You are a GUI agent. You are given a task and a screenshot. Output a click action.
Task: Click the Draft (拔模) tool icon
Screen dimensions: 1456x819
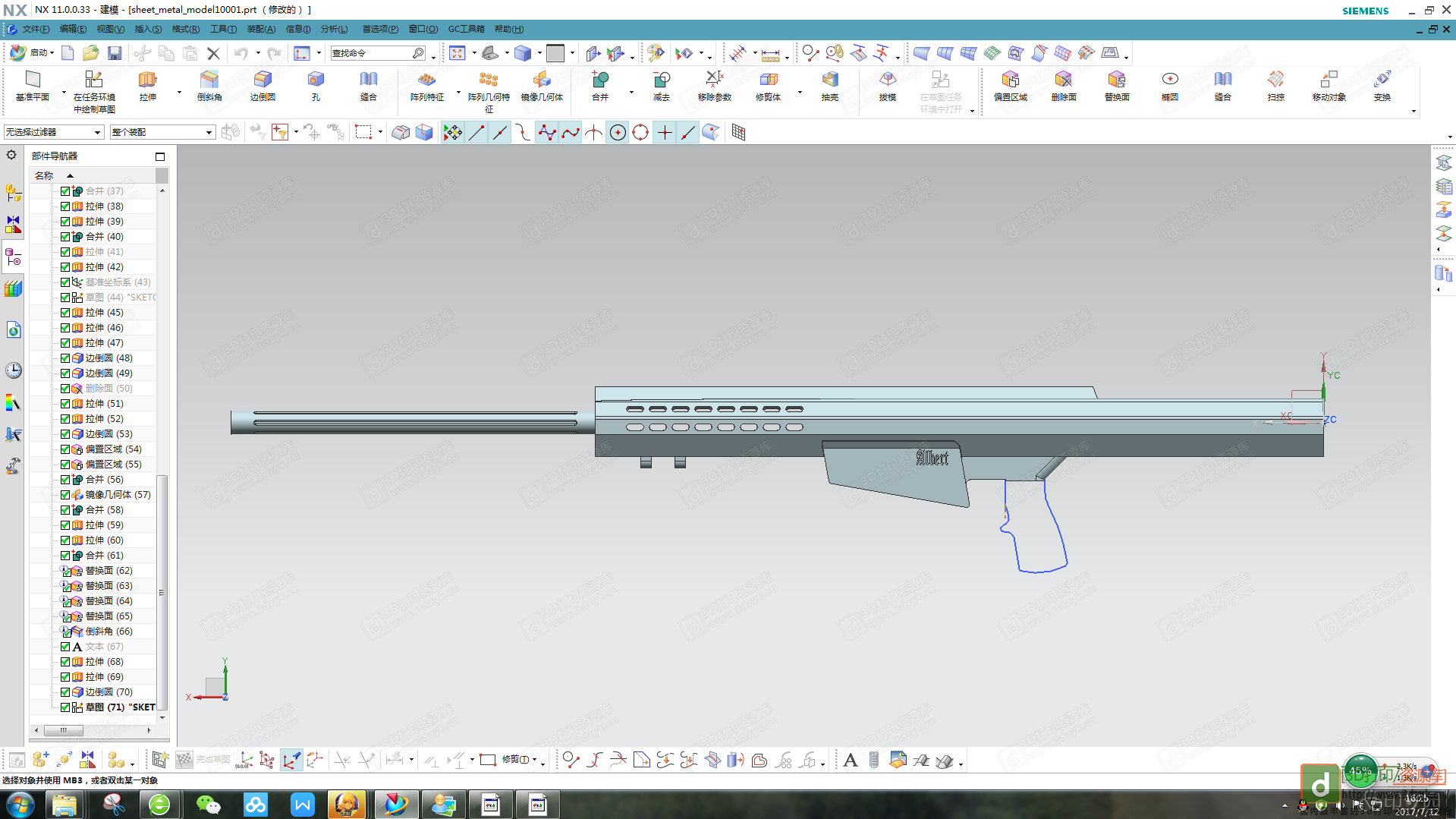888,79
